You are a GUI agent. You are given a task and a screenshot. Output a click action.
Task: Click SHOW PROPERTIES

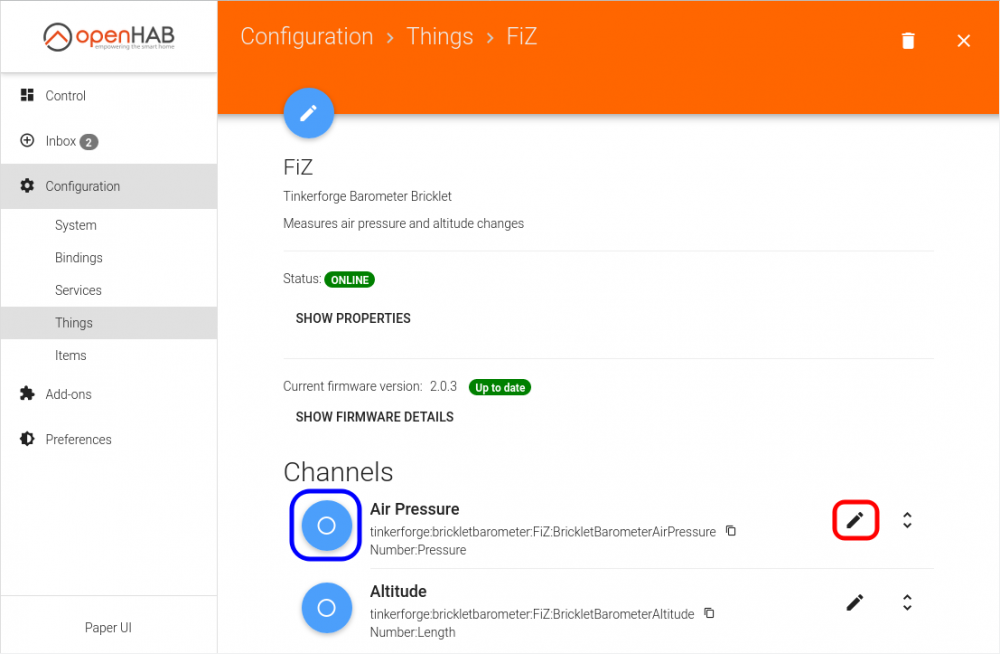[353, 318]
